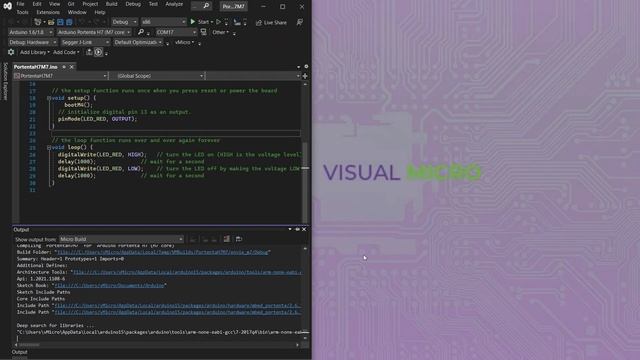Open the Debug configuration dropdown
This screenshot has height=360, width=640.
pos(124,22)
